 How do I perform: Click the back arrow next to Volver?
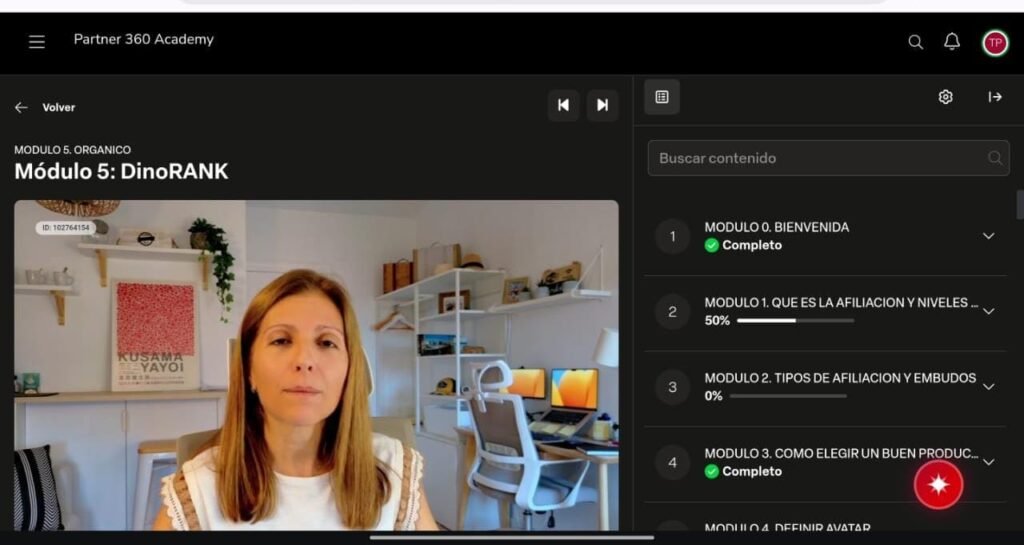pyautogui.click(x=21, y=107)
